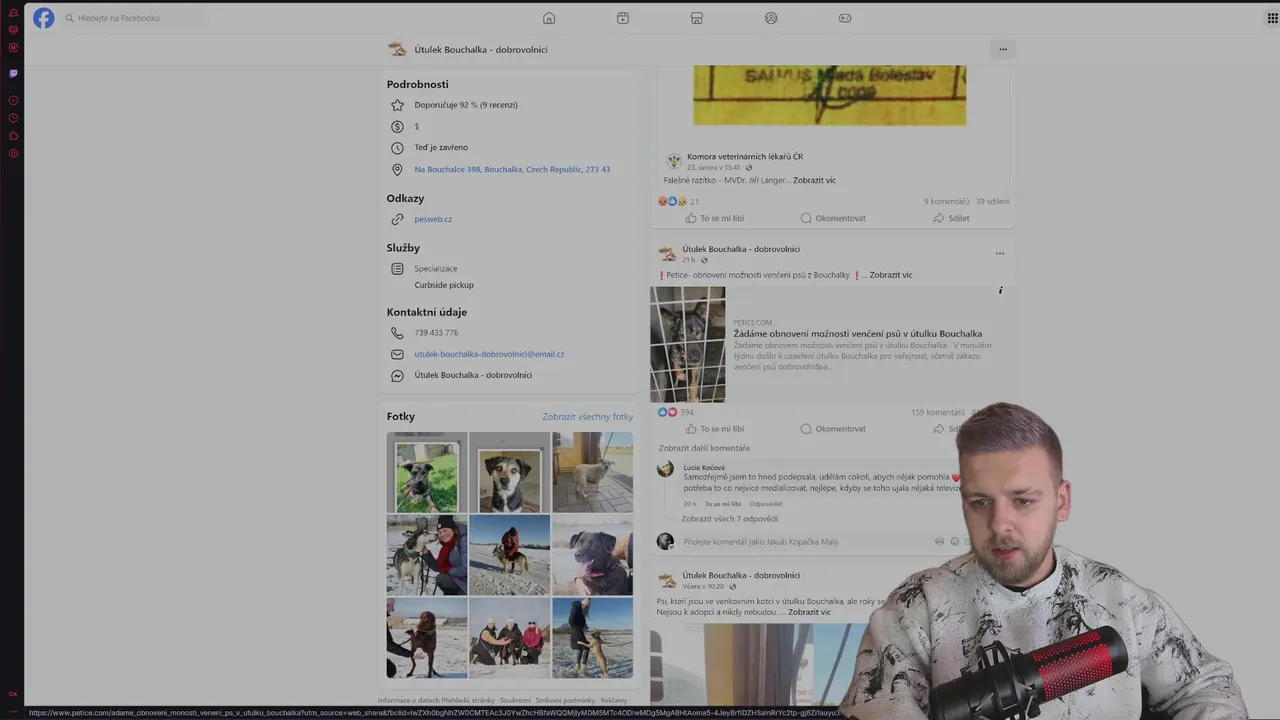This screenshot has width=1280, height=720.
Task: Click the Facebook logo
Action: pyautogui.click(x=44, y=18)
